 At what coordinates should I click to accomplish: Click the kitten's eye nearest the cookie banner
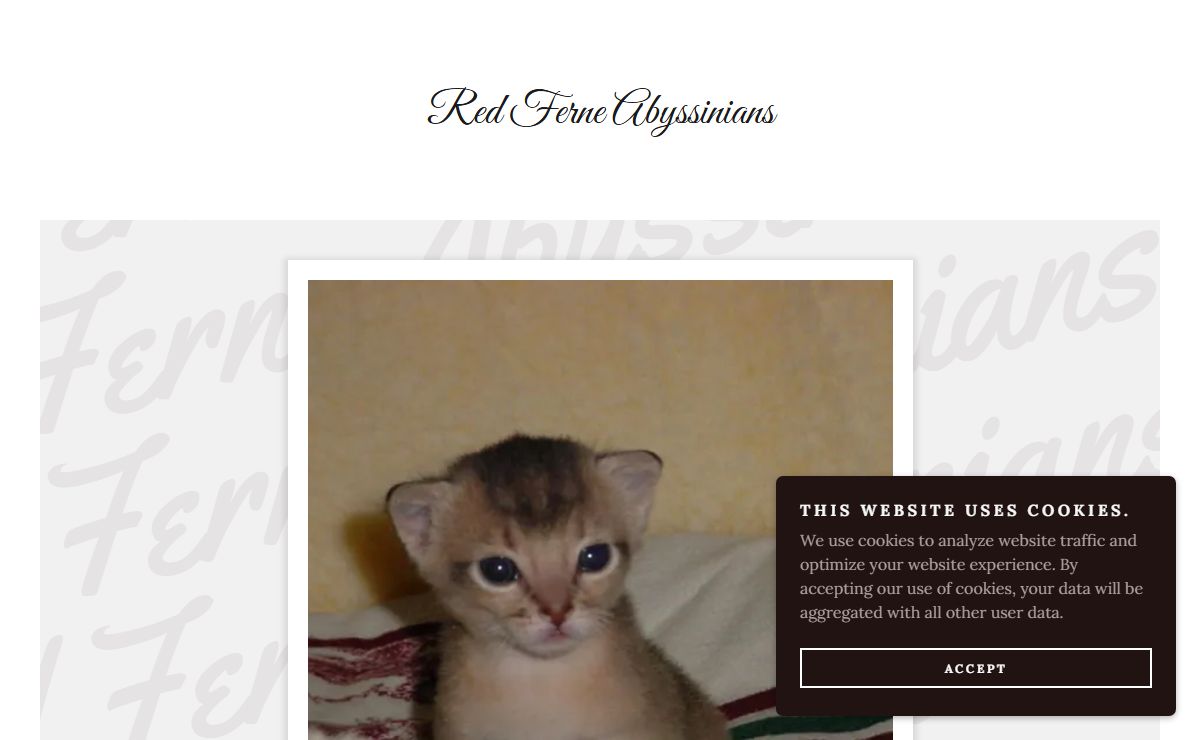pos(594,557)
